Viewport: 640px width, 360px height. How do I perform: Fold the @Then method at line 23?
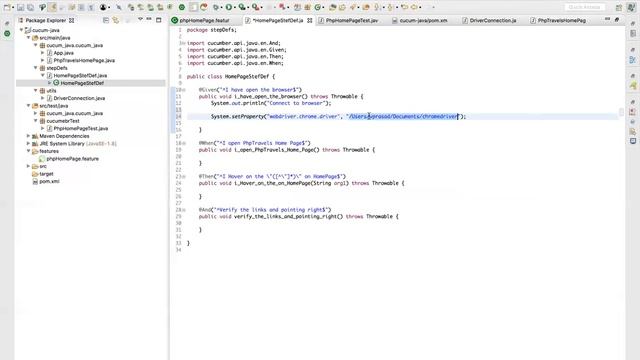point(184,177)
